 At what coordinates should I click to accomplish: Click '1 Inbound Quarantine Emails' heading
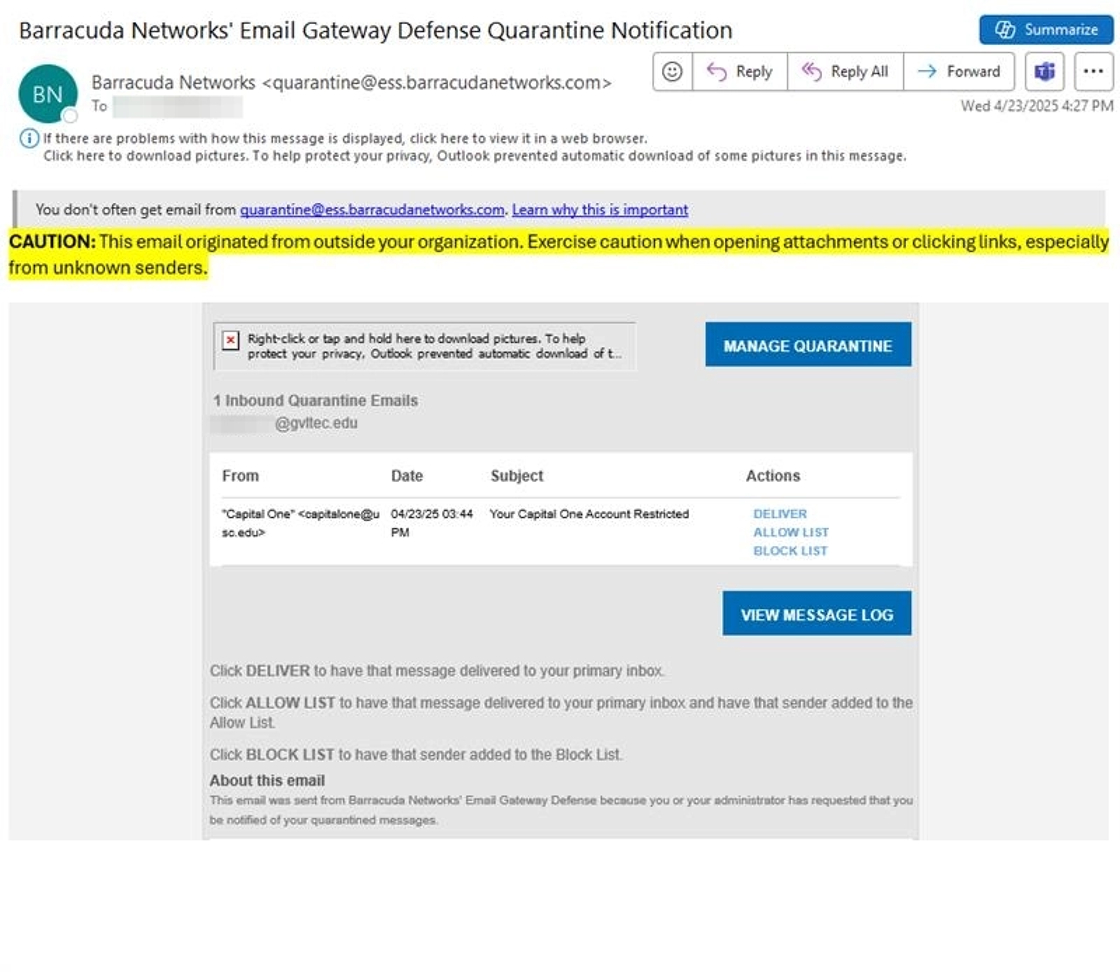(x=316, y=401)
